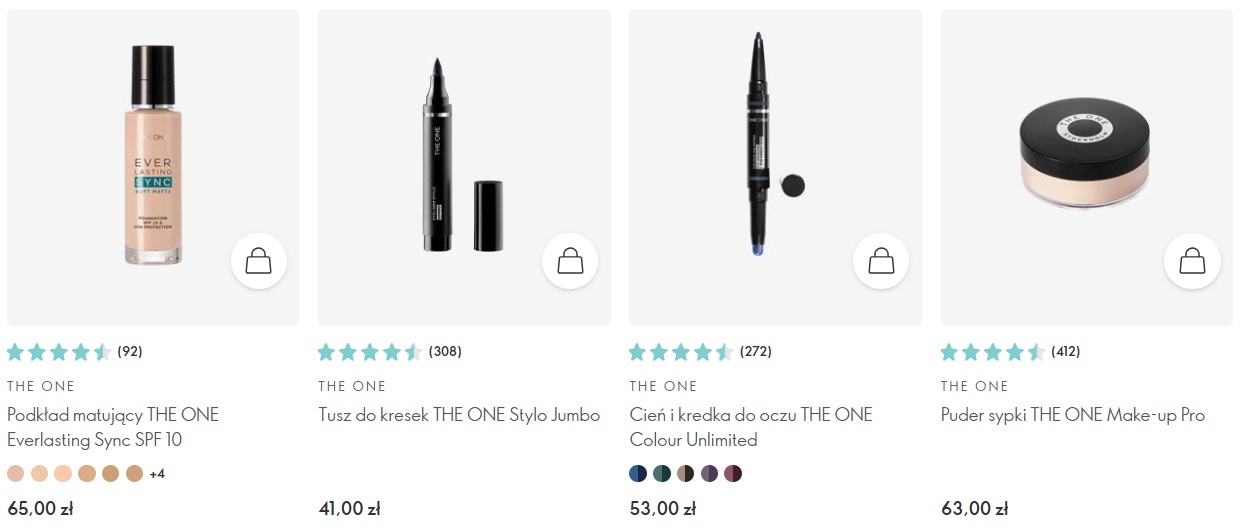
Task: Open Podkład matujący THE ONE Everlasting Sync link
Action: 112,427
